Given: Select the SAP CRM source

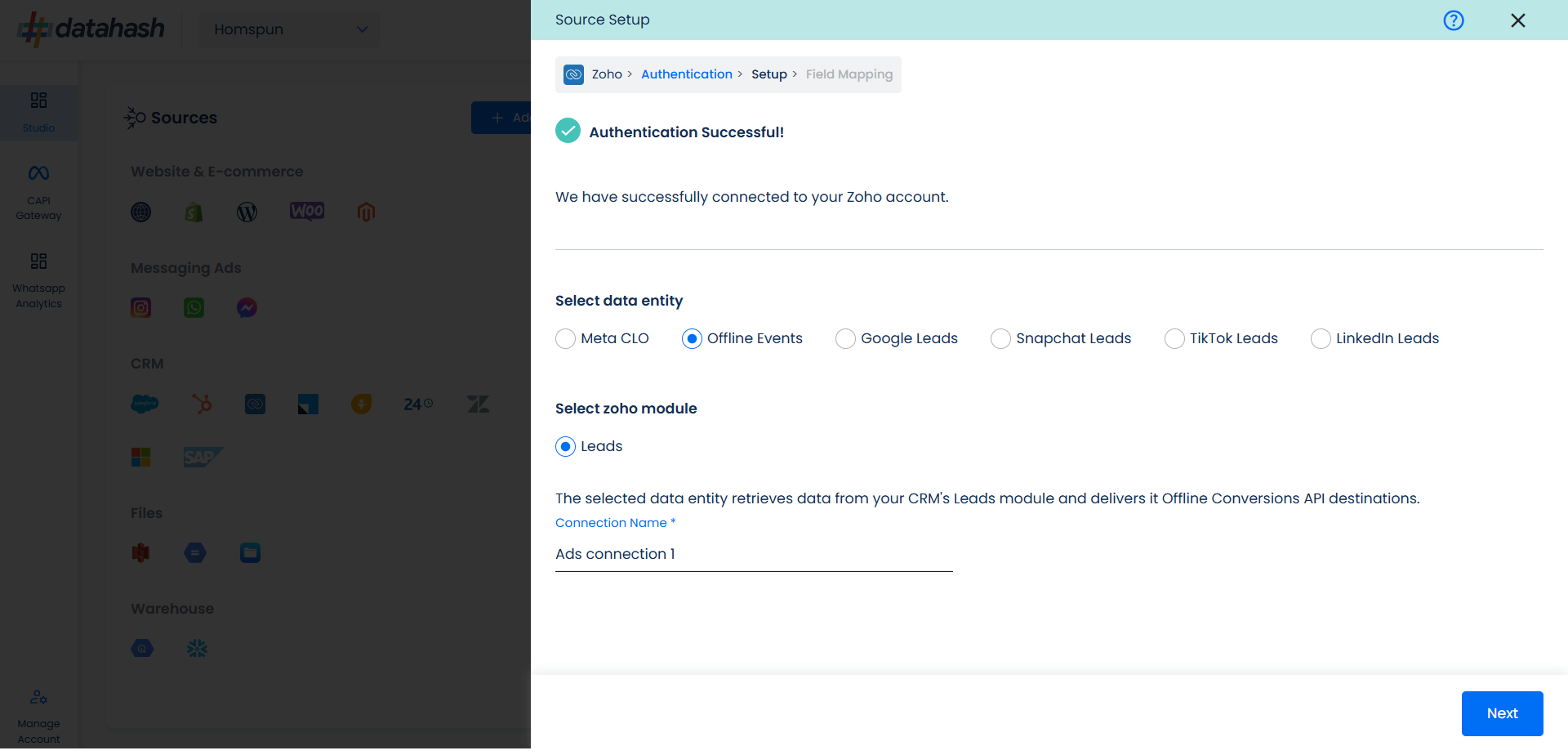Looking at the screenshot, I should coord(203,458).
